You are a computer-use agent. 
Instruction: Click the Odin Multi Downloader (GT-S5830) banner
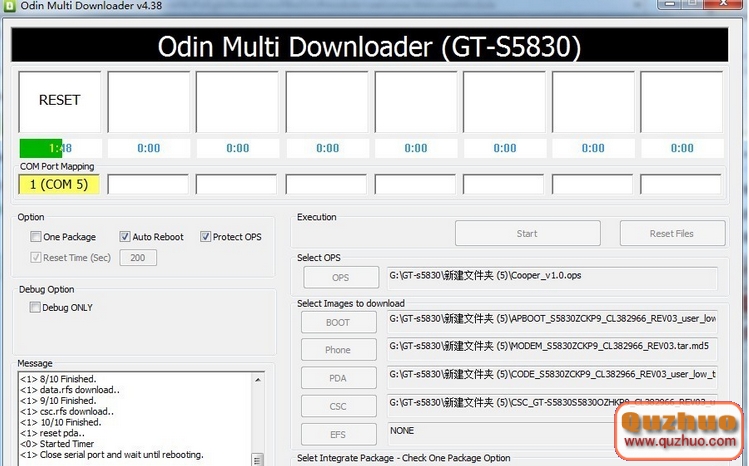370,45
